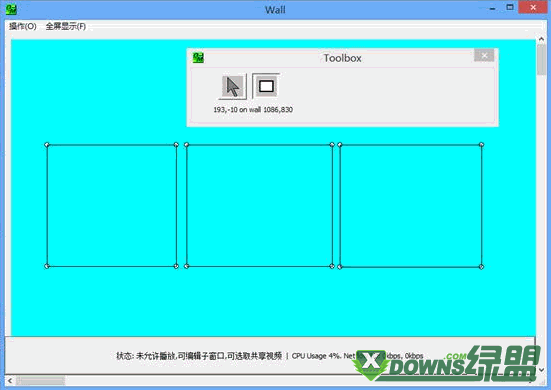Close the Toolbox panel

[484, 56]
